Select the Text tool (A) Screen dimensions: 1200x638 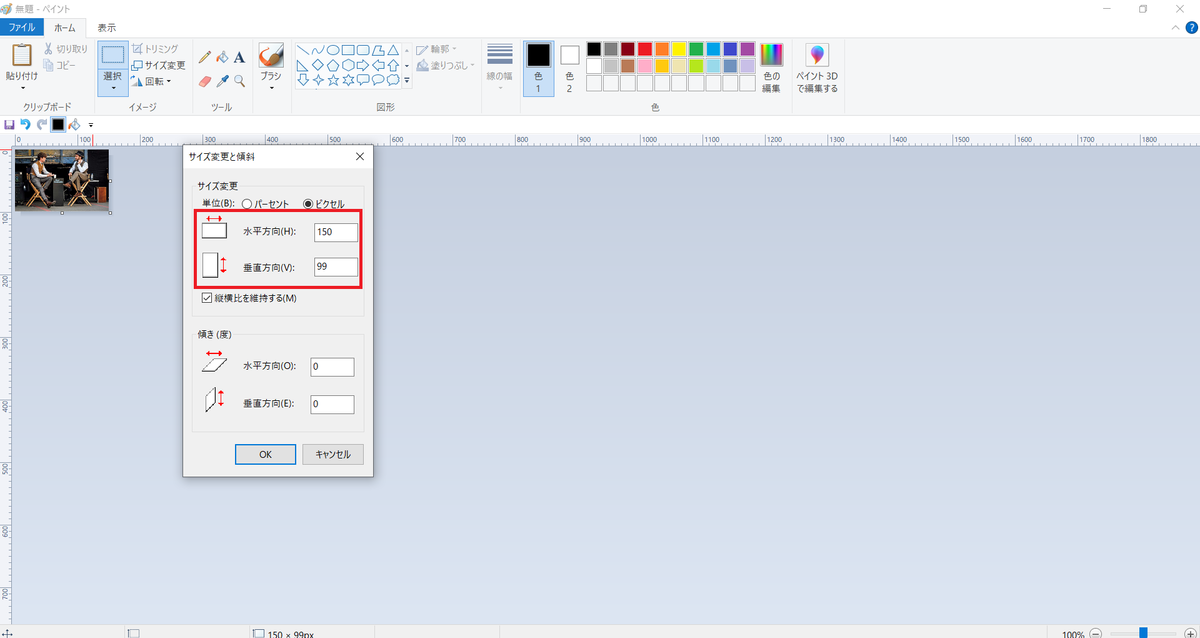tap(239, 57)
